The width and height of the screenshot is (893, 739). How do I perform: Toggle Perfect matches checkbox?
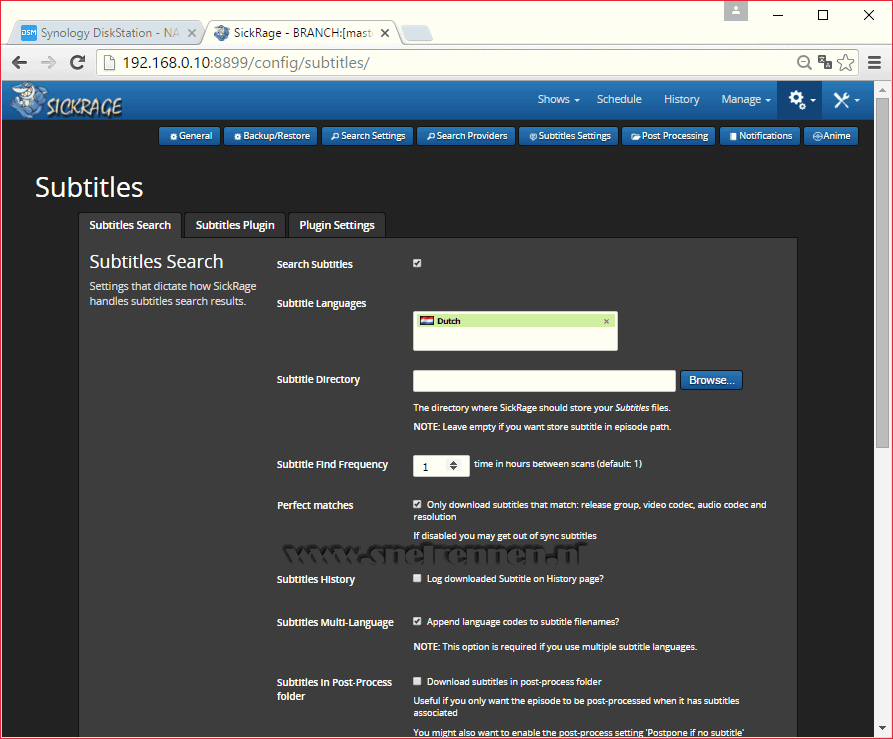[417, 504]
